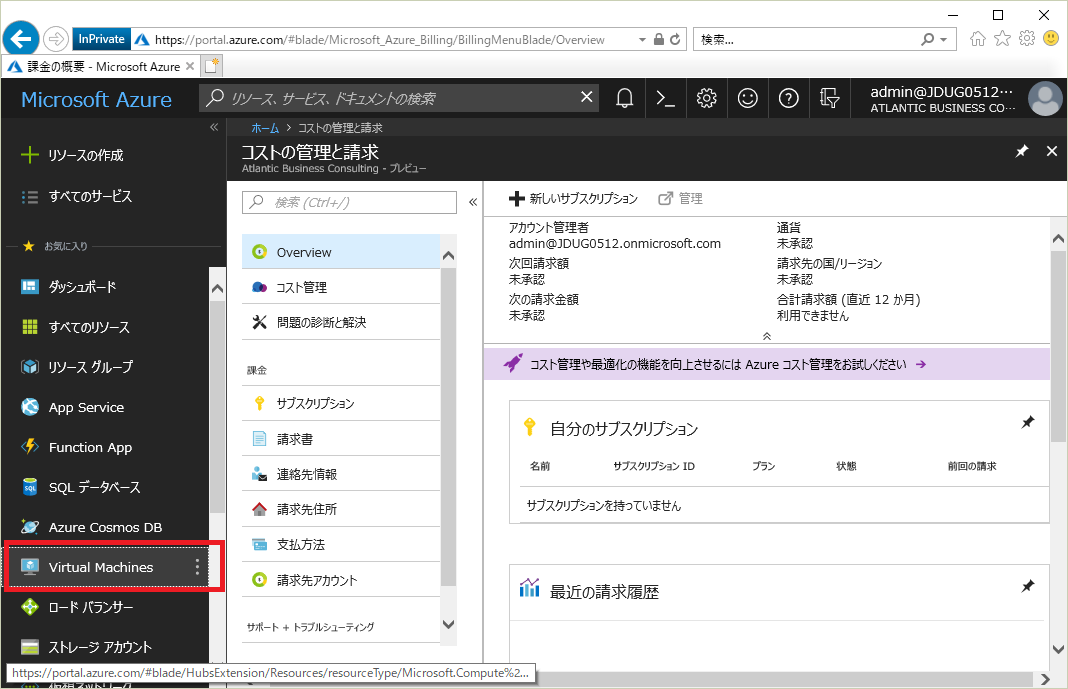Open the Azure notifications bell
The height and width of the screenshot is (689, 1068).
tap(625, 99)
